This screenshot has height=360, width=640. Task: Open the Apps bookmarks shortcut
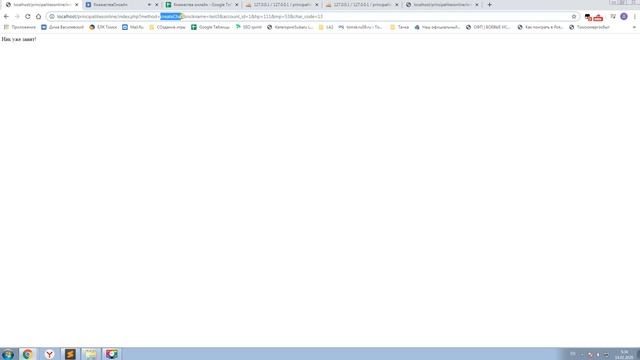[x=20, y=27]
